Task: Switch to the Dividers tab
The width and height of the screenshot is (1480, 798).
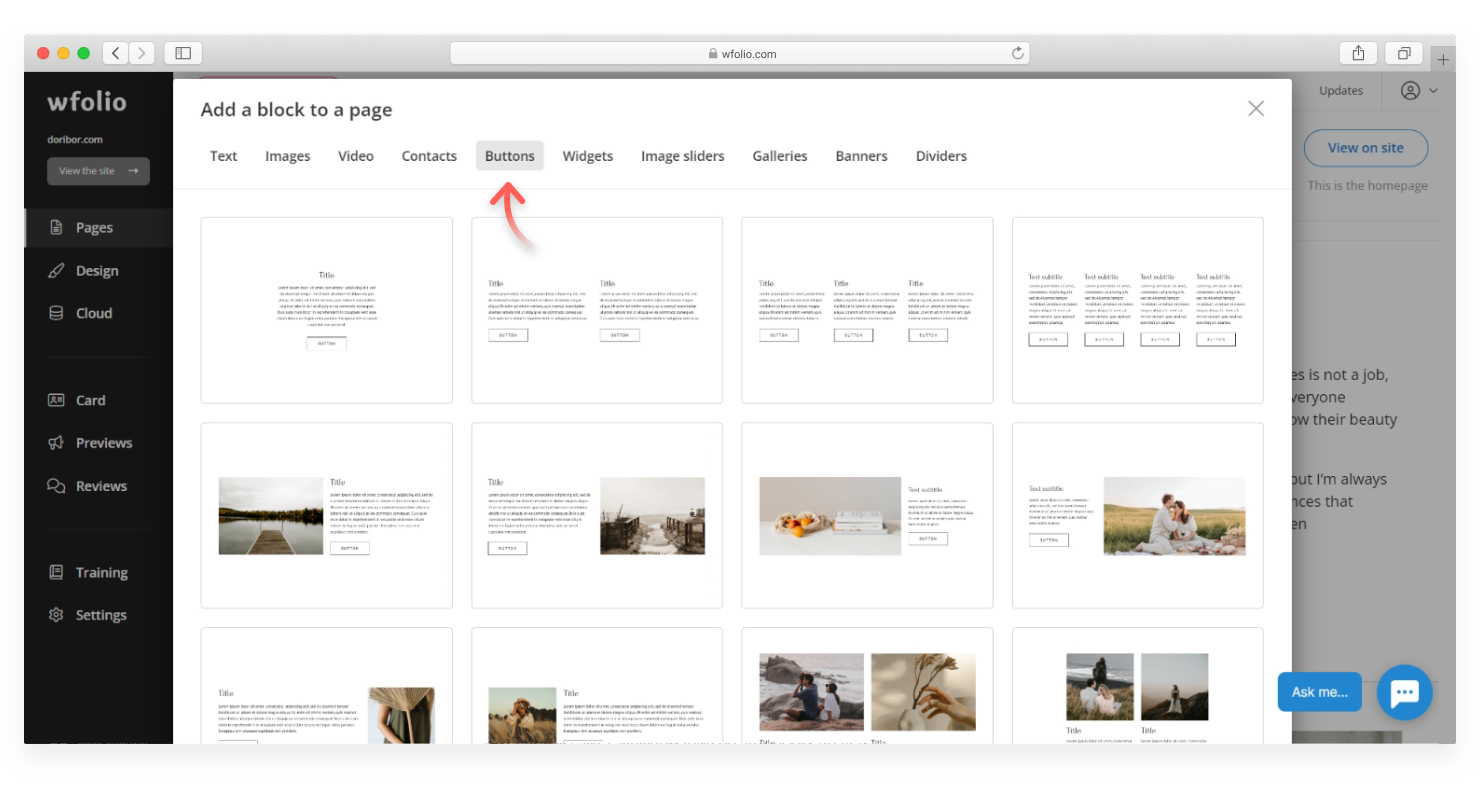Action: coord(941,156)
